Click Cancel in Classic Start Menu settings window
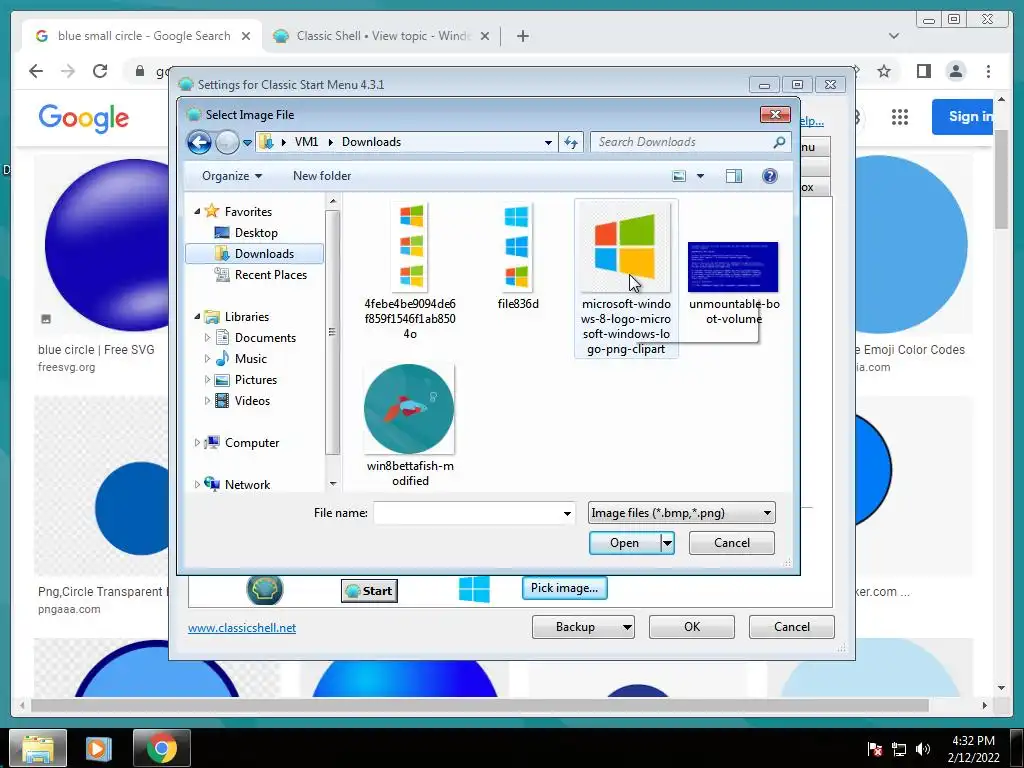This screenshot has width=1024, height=768. [x=792, y=627]
